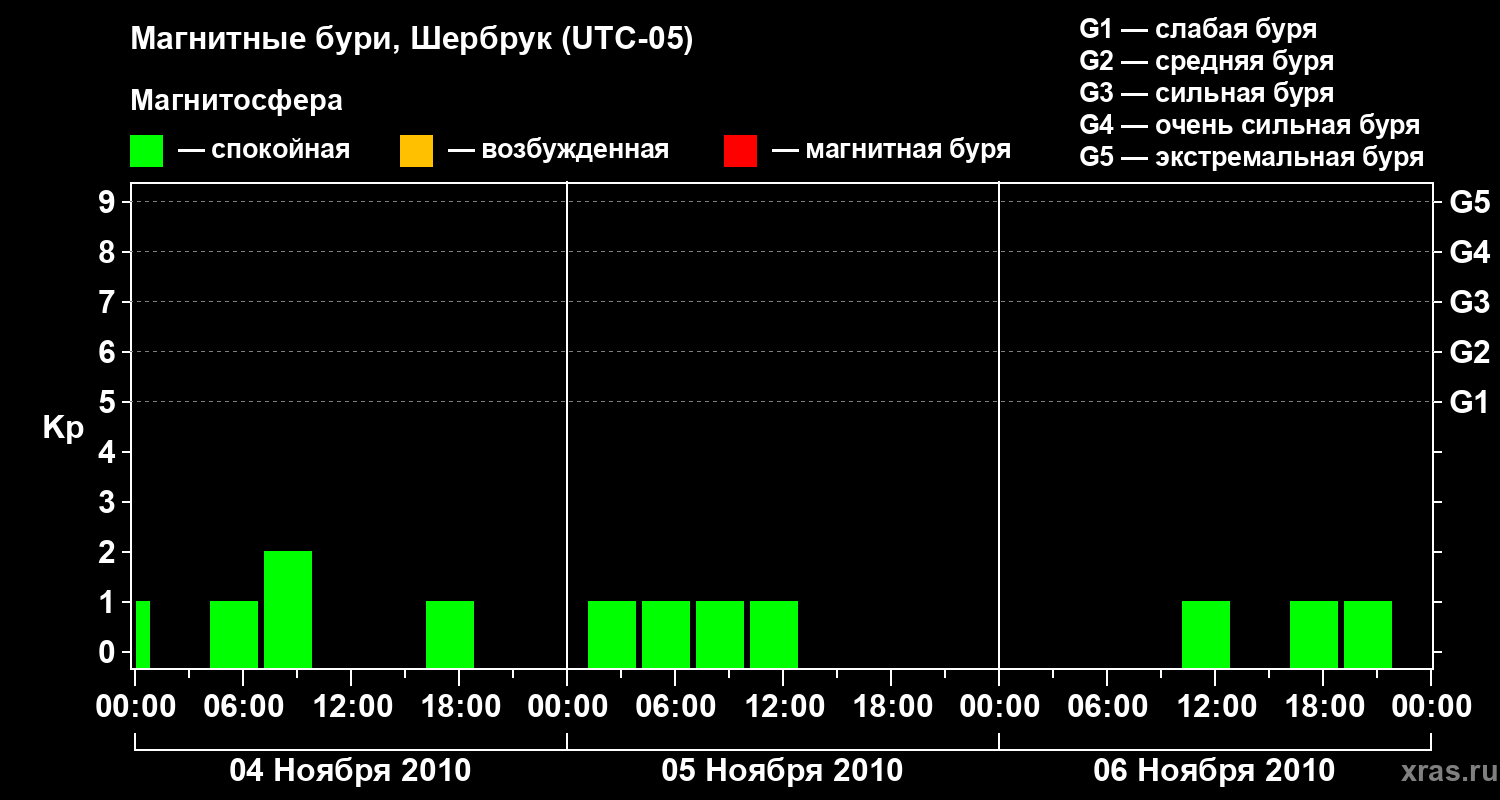
Task: Click the Kp 2 bar on 04 November
Action: (288, 609)
